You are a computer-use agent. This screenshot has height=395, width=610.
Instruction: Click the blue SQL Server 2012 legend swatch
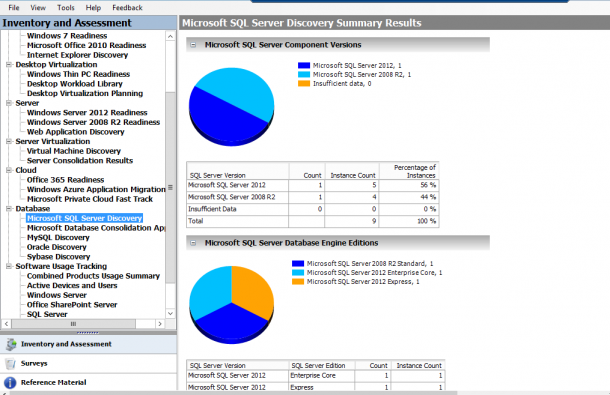click(304, 65)
